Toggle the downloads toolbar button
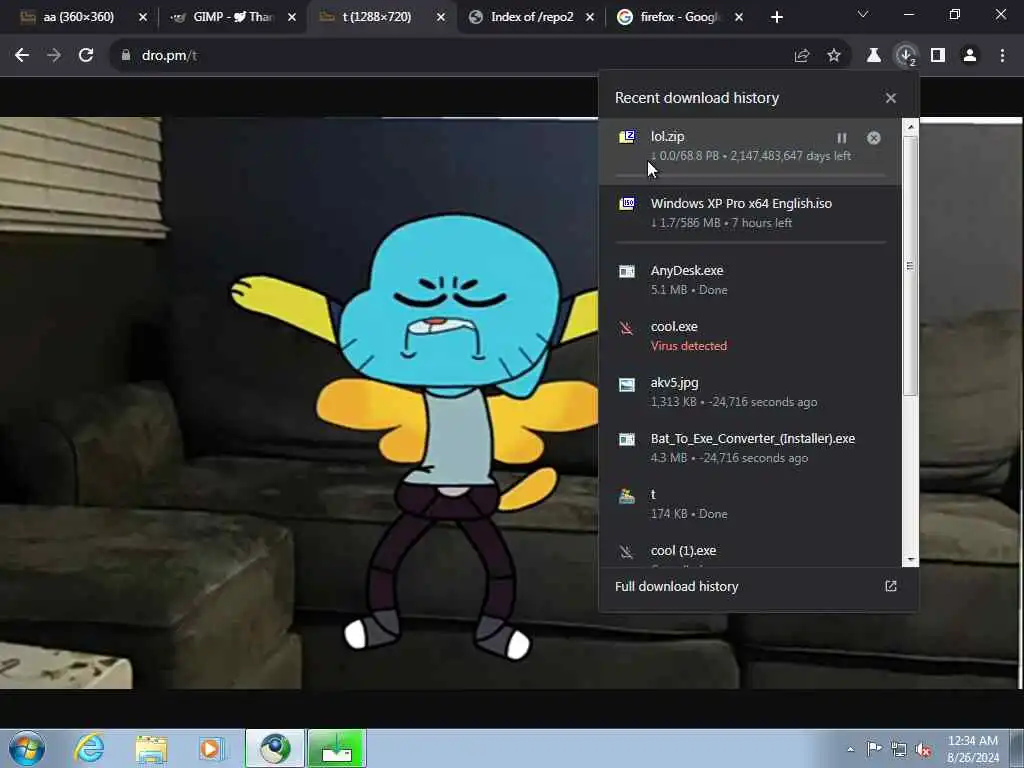1024x768 pixels. [x=906, y=56]
